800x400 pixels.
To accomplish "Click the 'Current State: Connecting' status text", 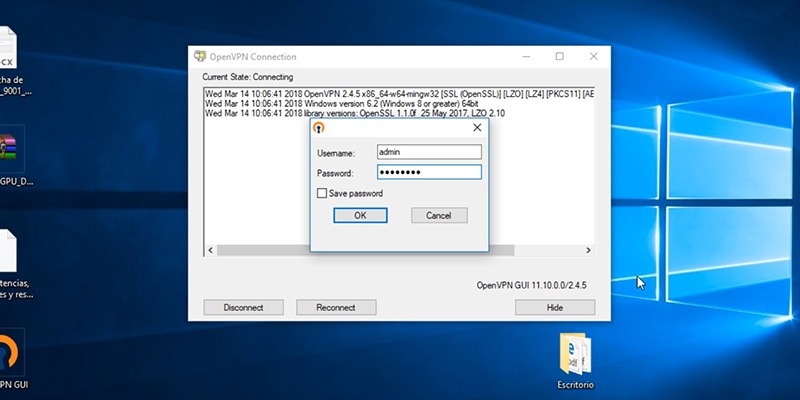I will click(247, 77).
